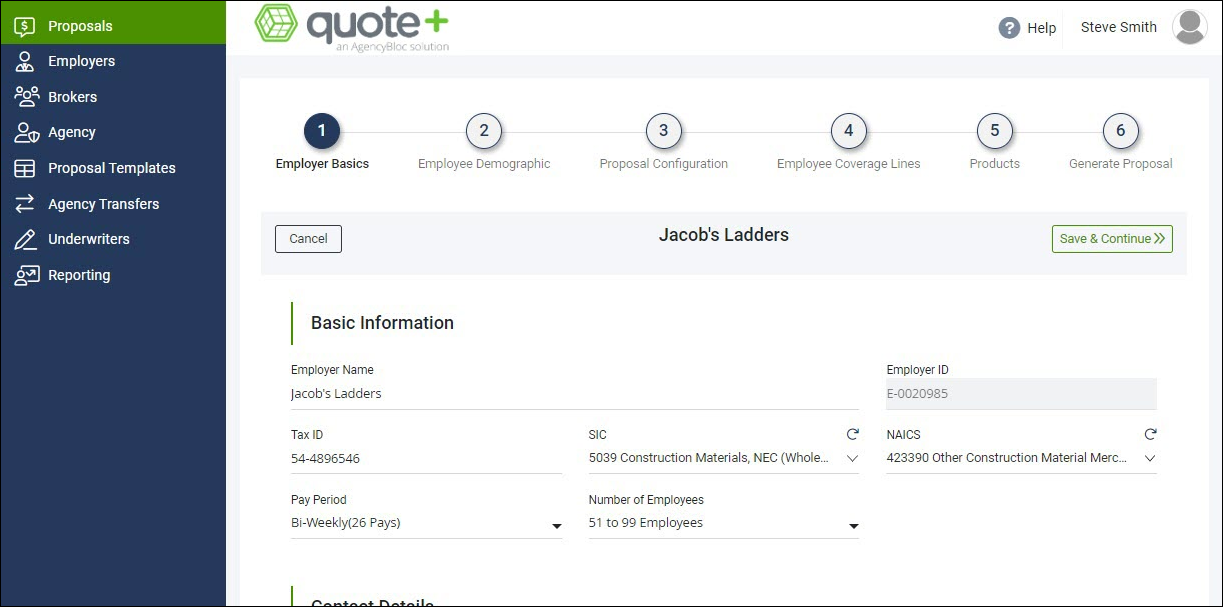Viewport: 1223px width, 607px height.
Task: Click the Save & Continue button
Action: point(1111,239)
